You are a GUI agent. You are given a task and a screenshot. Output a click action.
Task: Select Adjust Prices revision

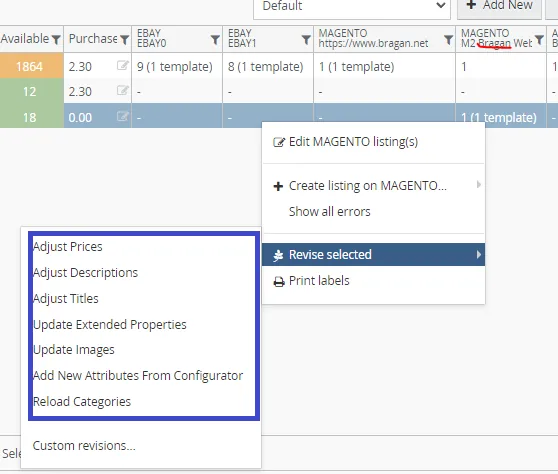[68, 247]
